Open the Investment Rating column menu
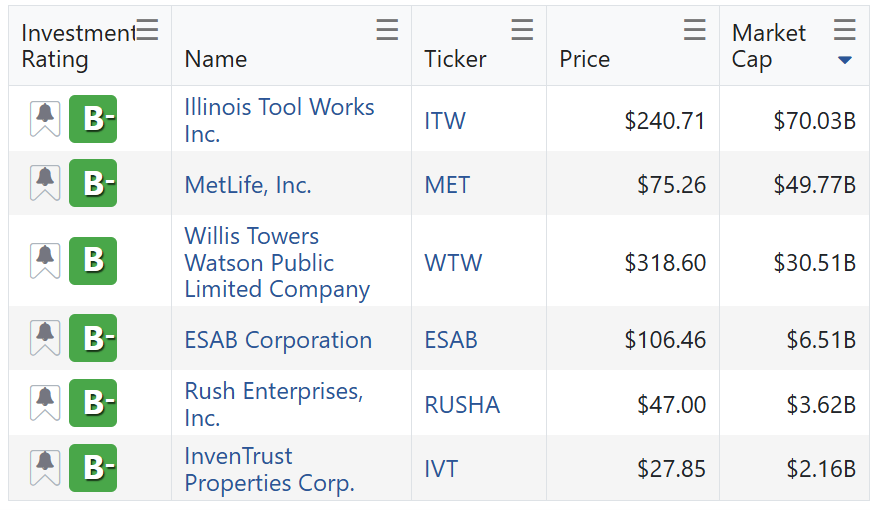This screenshot has height=510, width=870. tap(147, 31)
